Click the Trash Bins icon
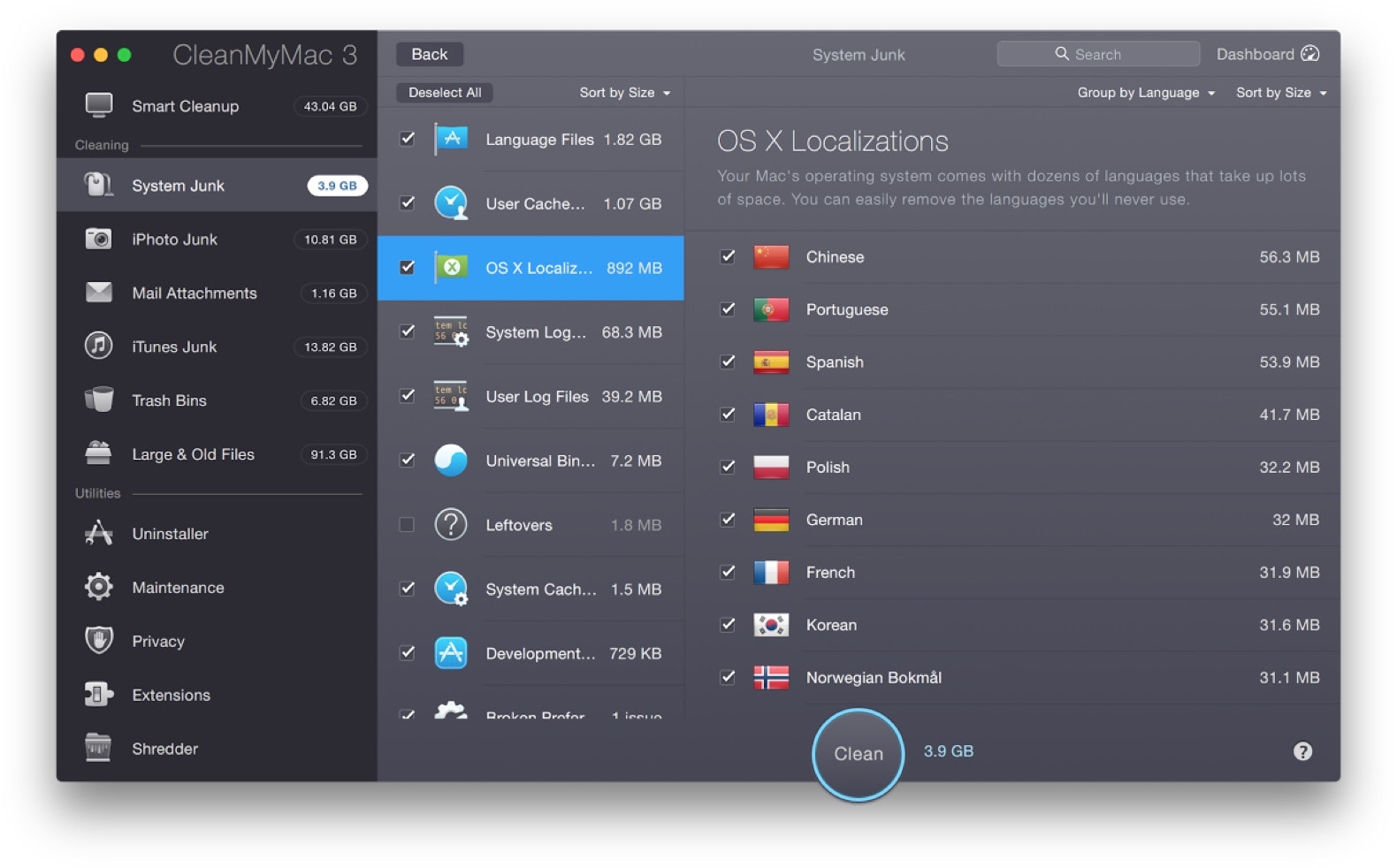 (x=98, y=400)
